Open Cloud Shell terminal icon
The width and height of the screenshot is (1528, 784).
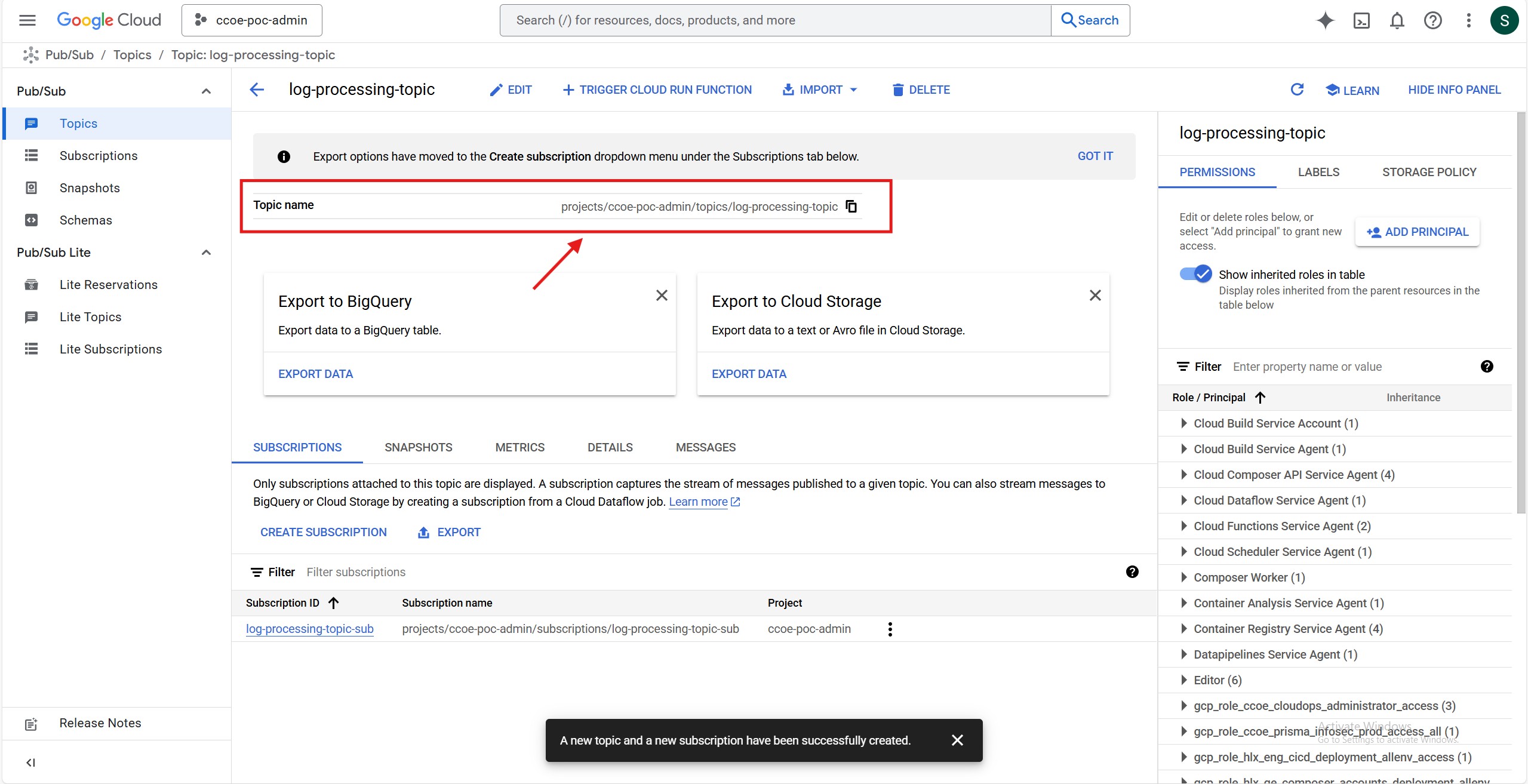coord(1361,20)
